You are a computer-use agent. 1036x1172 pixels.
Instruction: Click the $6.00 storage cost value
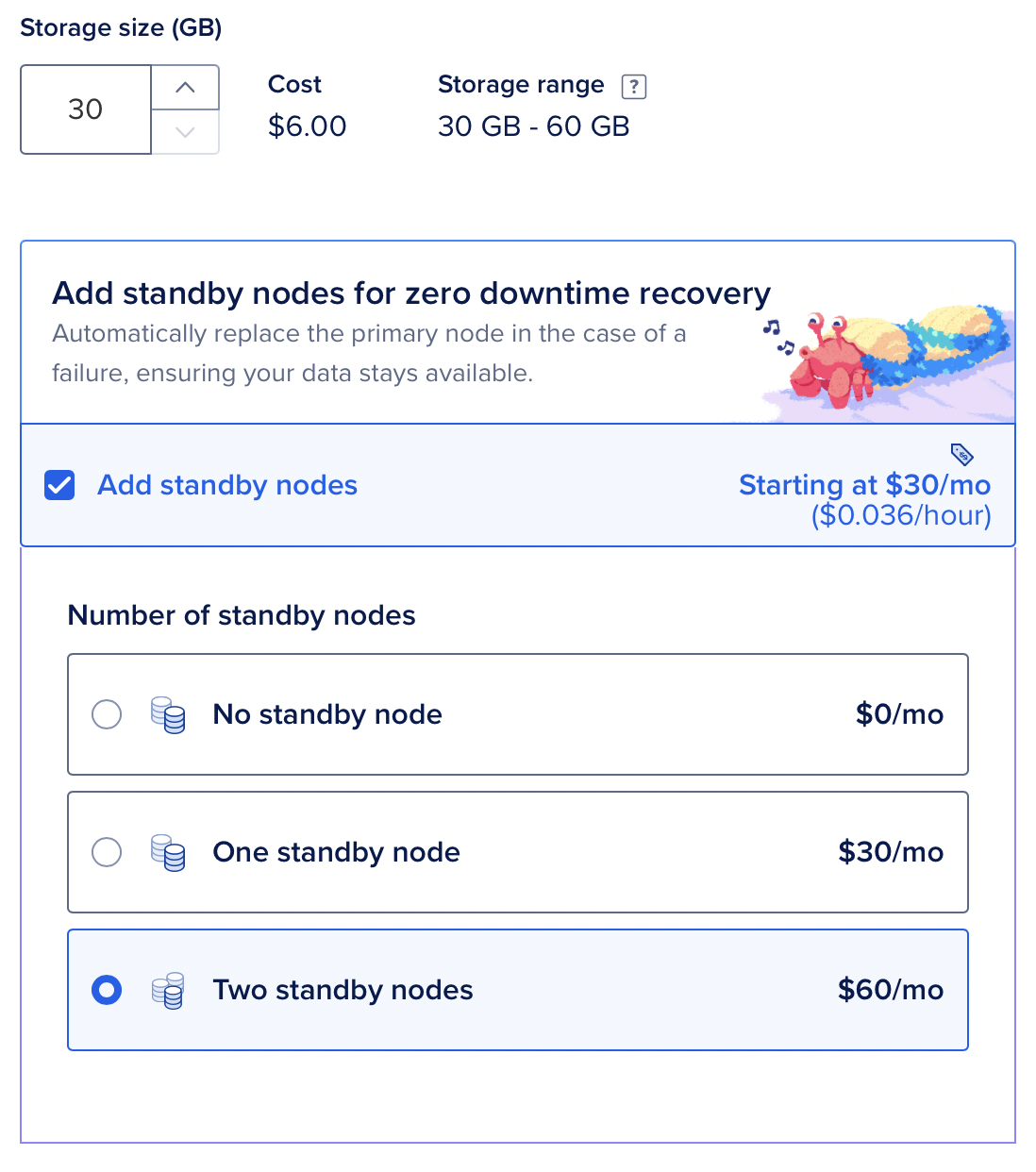click(x=308, y=126)
